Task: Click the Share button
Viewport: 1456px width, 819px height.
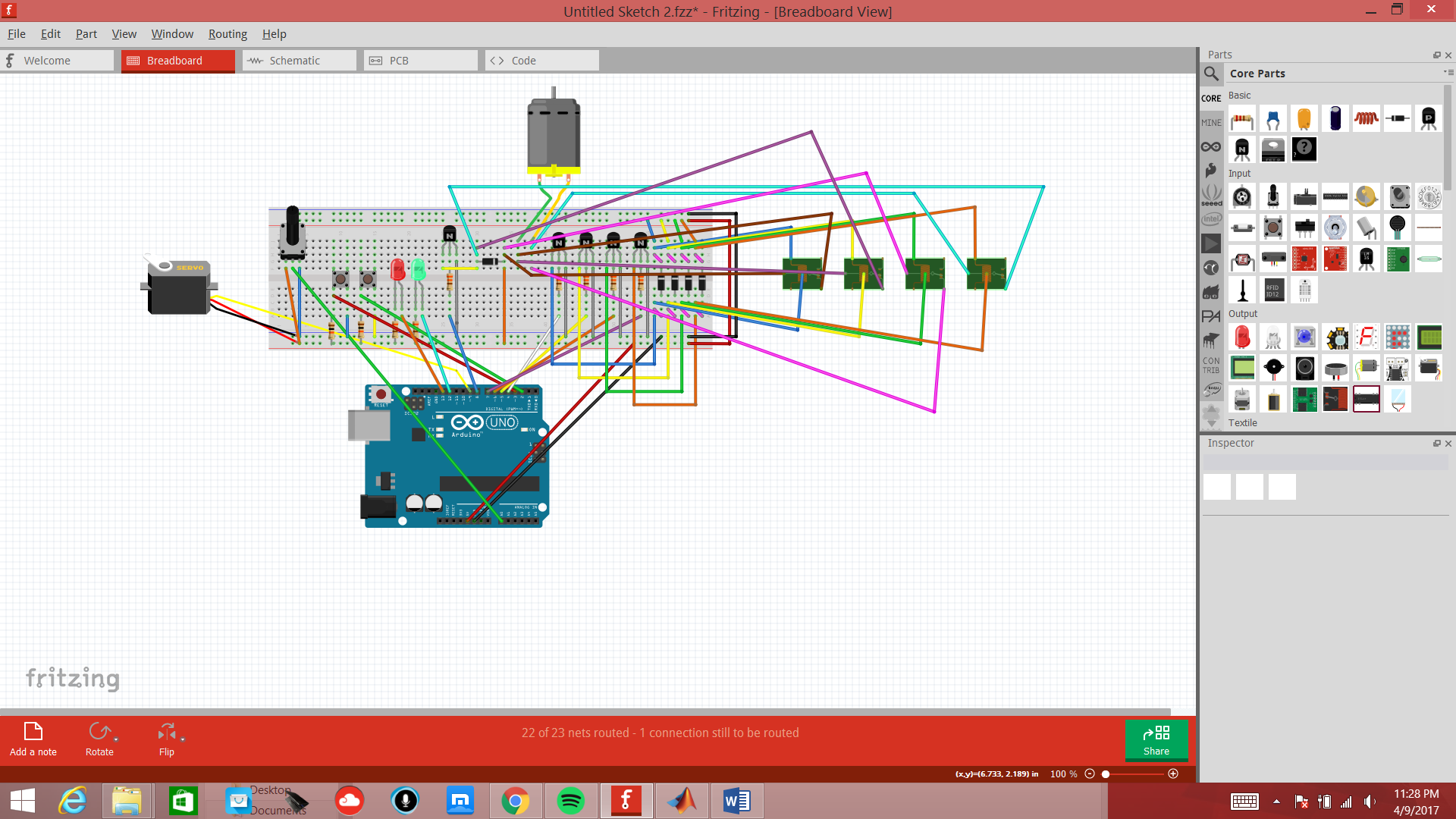Action: click(x=1156, y=739)
